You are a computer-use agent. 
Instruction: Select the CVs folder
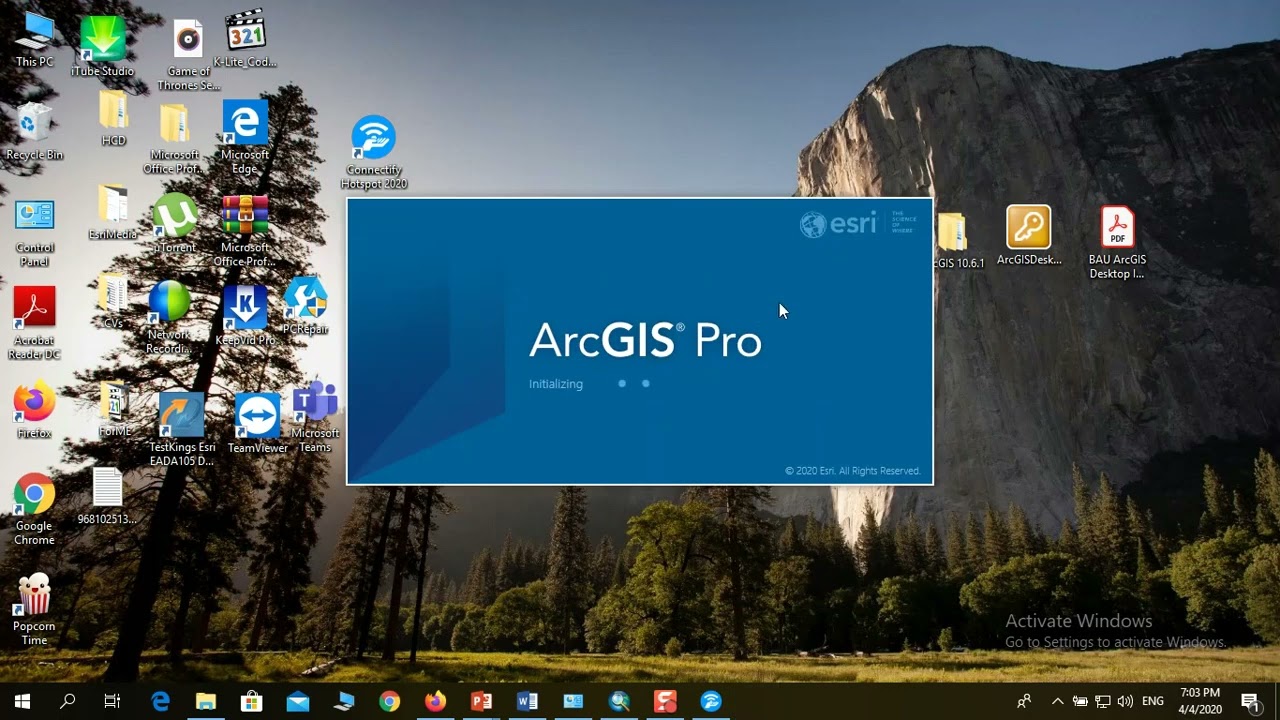point(113,303)
